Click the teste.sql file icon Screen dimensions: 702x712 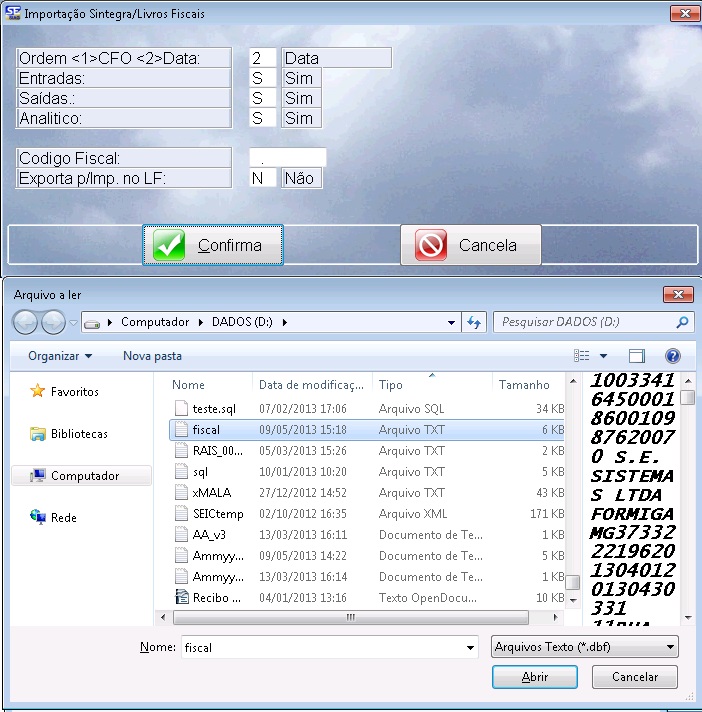pos(182,408)
